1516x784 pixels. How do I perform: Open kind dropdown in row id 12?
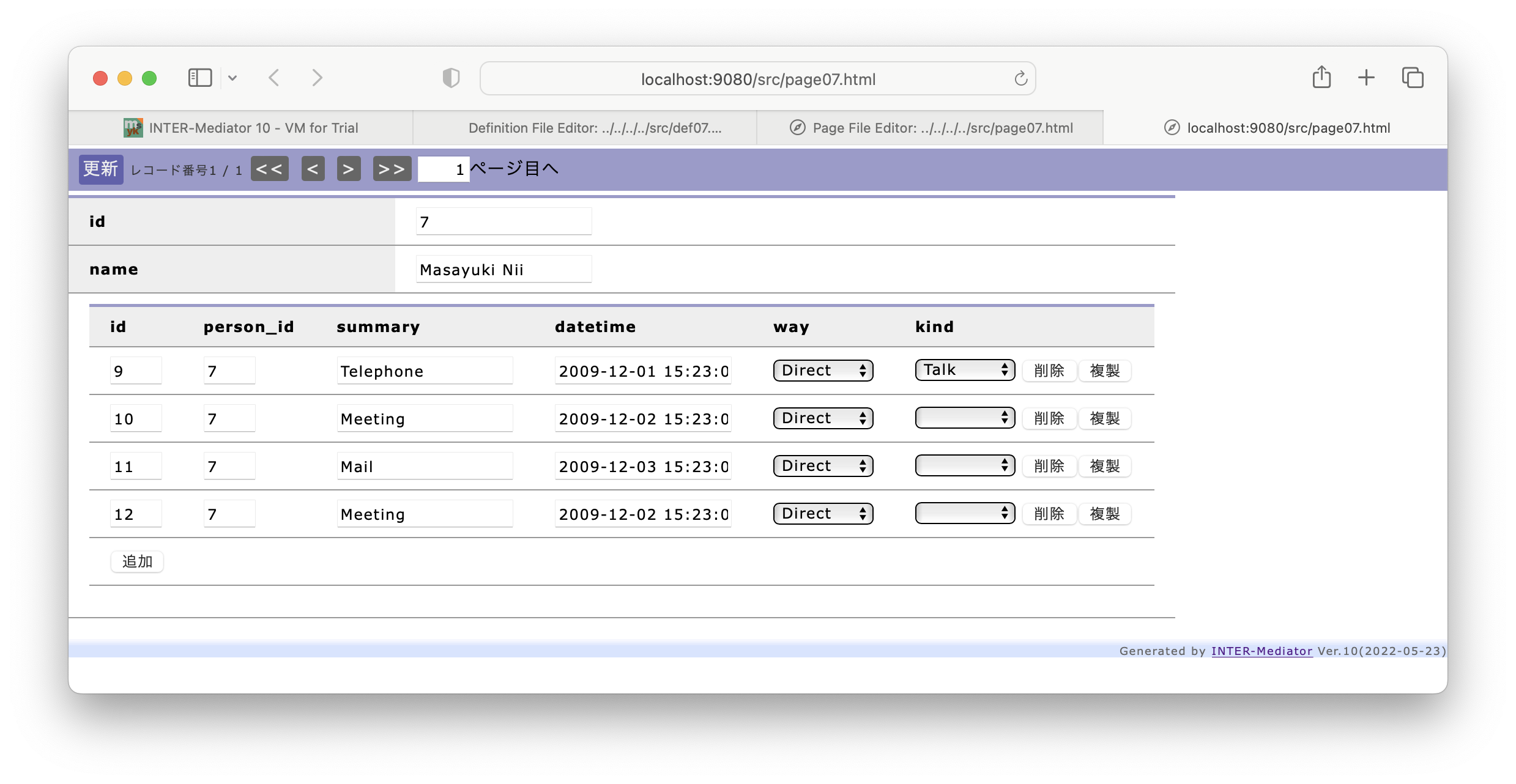(x=965, y=513)
